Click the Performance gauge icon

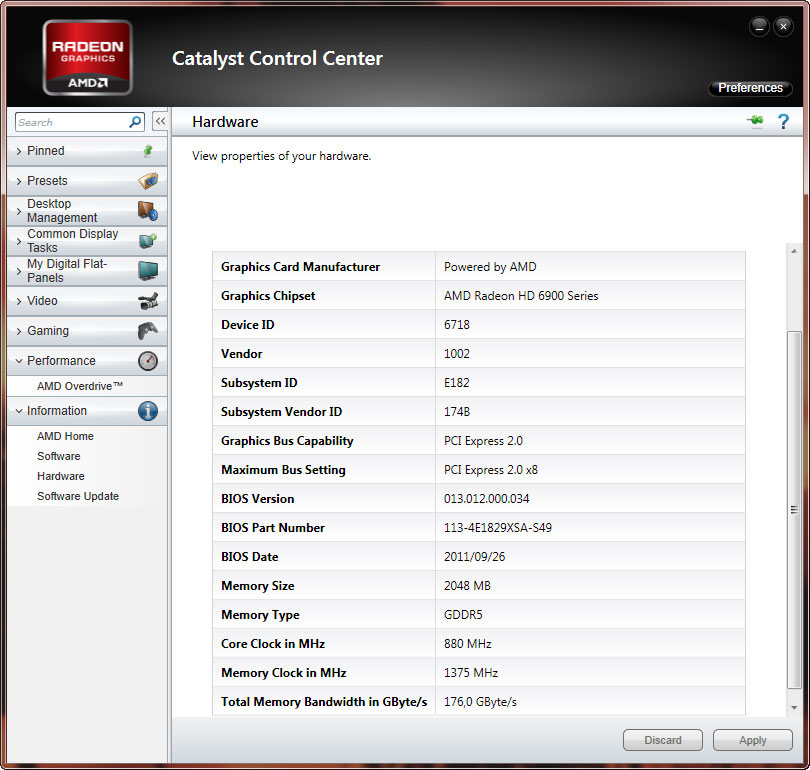click(x=148, y=361)
